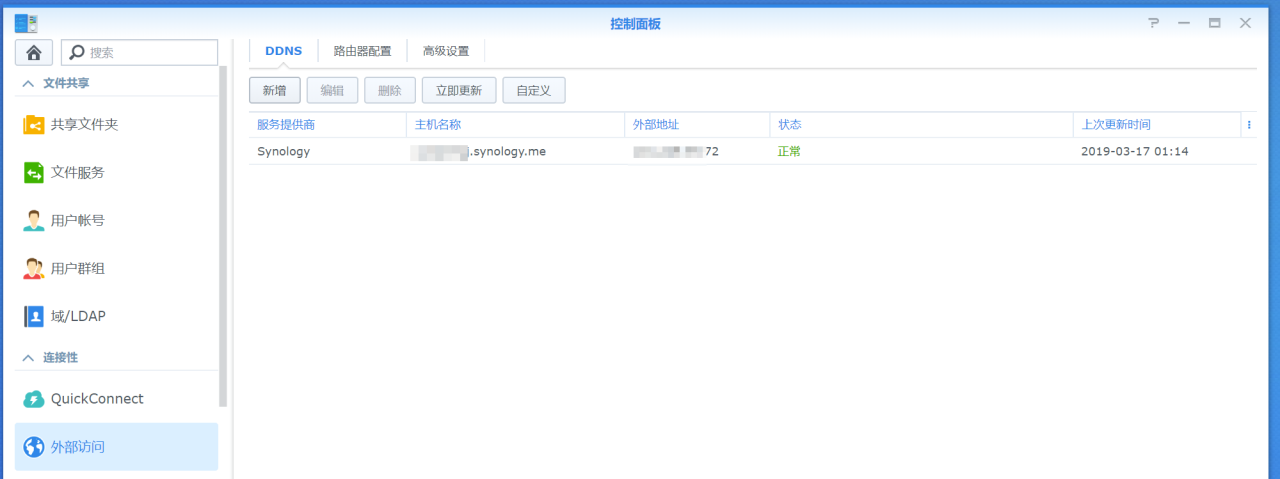Open 文件服务 in sidebar
Image resolution: width=1280 pixels, height=479 pixels.
[116, 173]
